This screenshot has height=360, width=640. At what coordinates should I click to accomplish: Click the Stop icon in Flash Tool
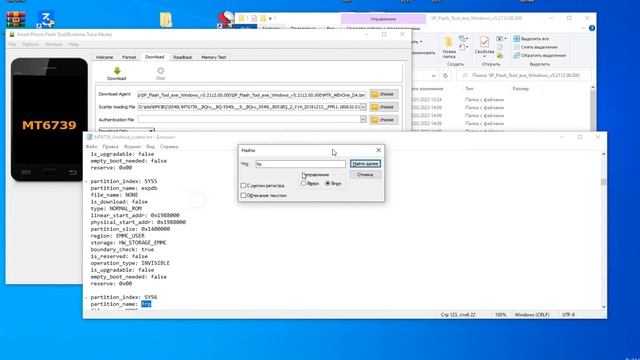pyautogui.click(x=160, y=71)
